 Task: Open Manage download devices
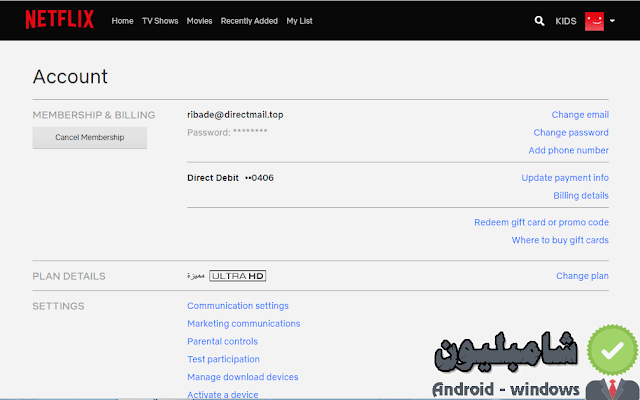point(243,377)
